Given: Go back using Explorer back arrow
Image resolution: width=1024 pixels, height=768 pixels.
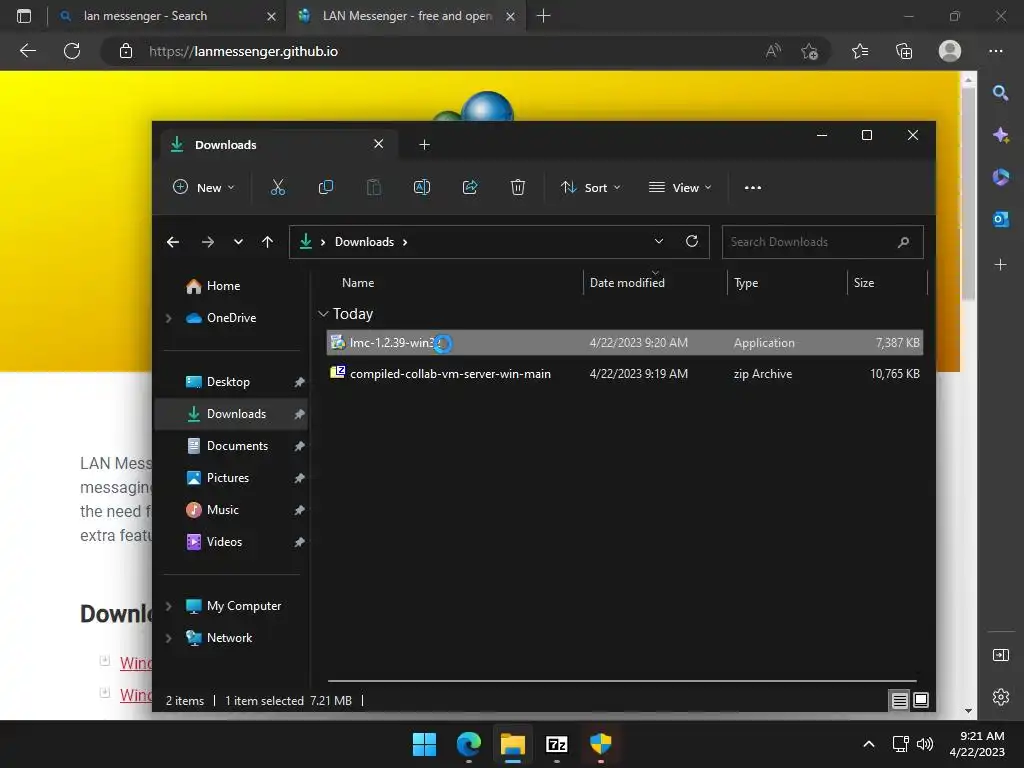Looking at the screenshot, I should click(173, 242).
